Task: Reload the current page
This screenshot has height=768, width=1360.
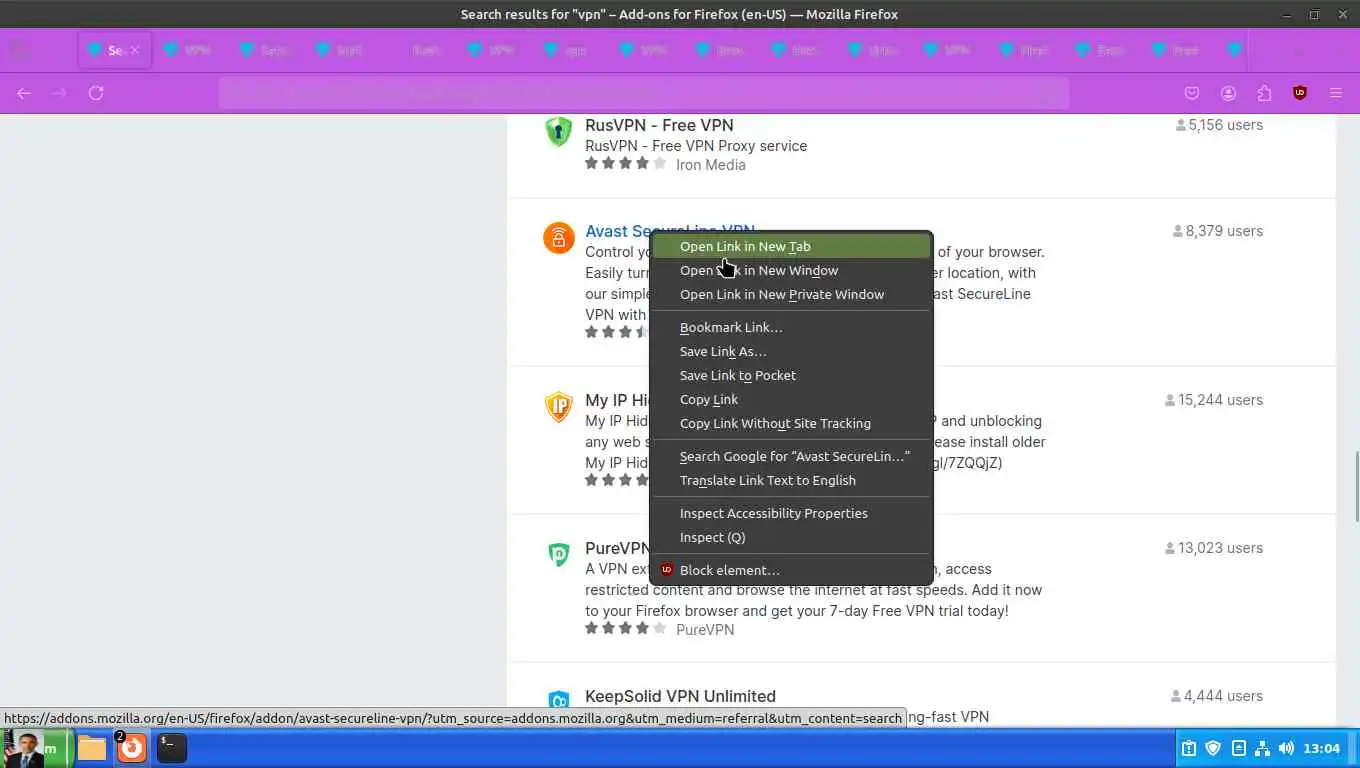Action: coord(96,93)
